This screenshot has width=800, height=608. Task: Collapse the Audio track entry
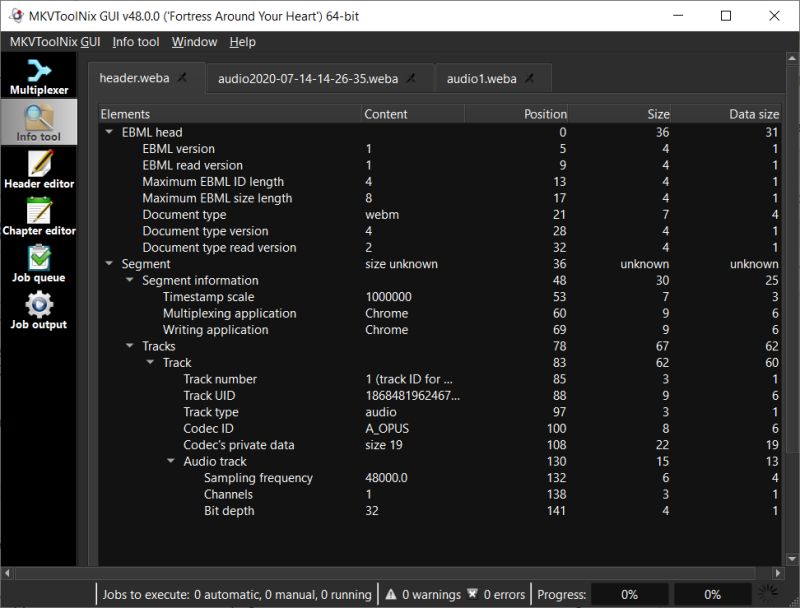click(x=170, y=461)
